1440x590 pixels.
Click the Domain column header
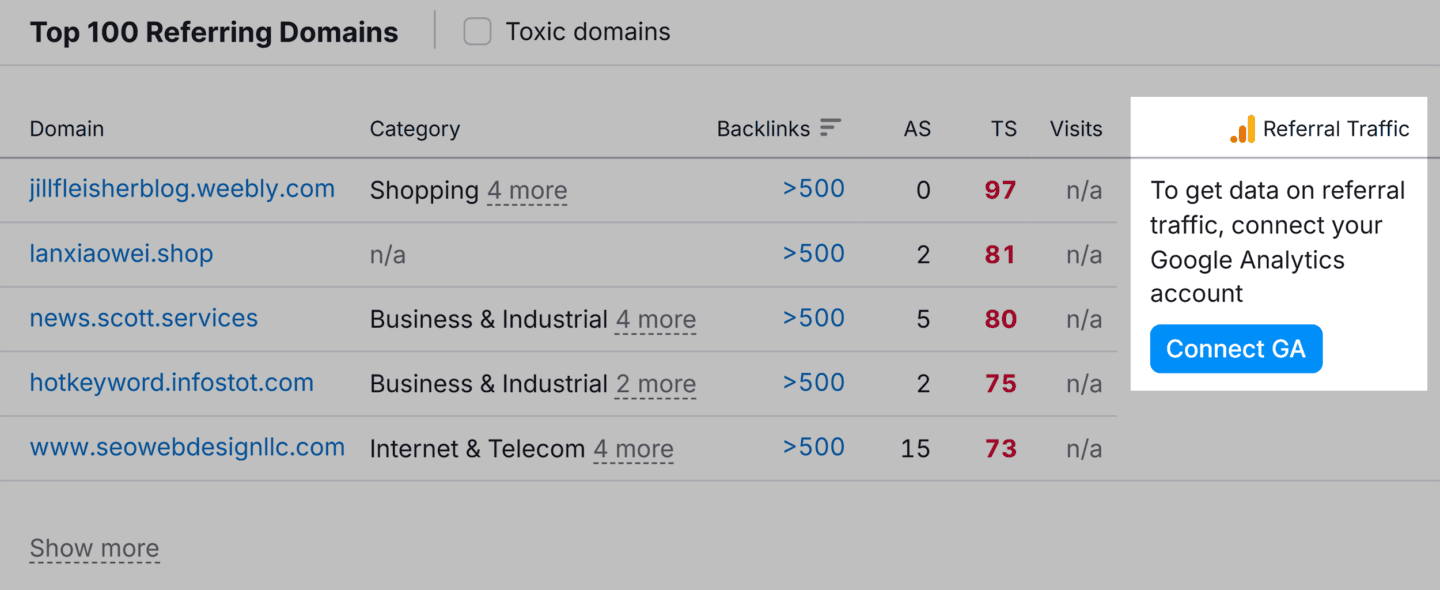point(66,128)
